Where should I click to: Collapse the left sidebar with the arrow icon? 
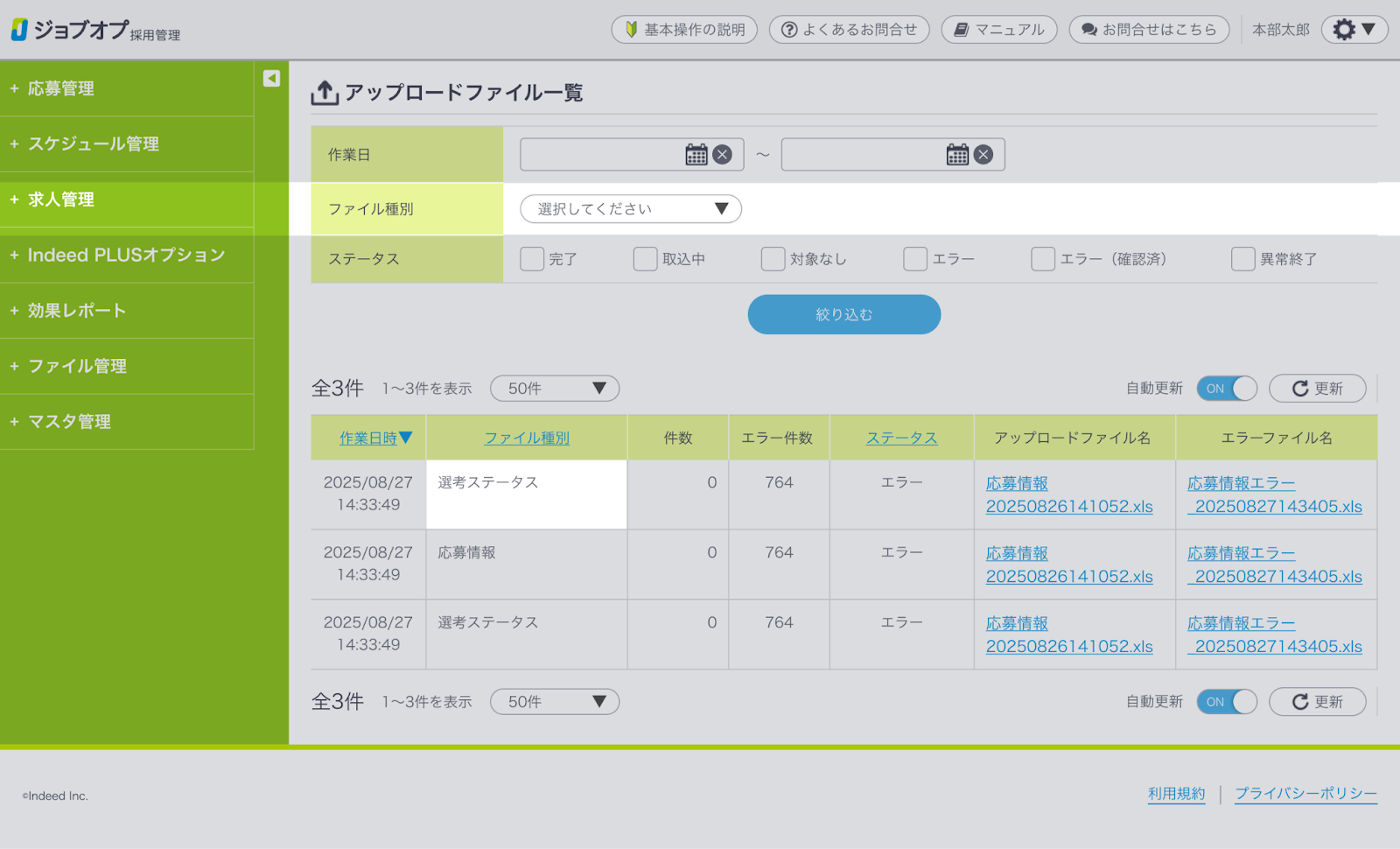click(x=271, y=79)
